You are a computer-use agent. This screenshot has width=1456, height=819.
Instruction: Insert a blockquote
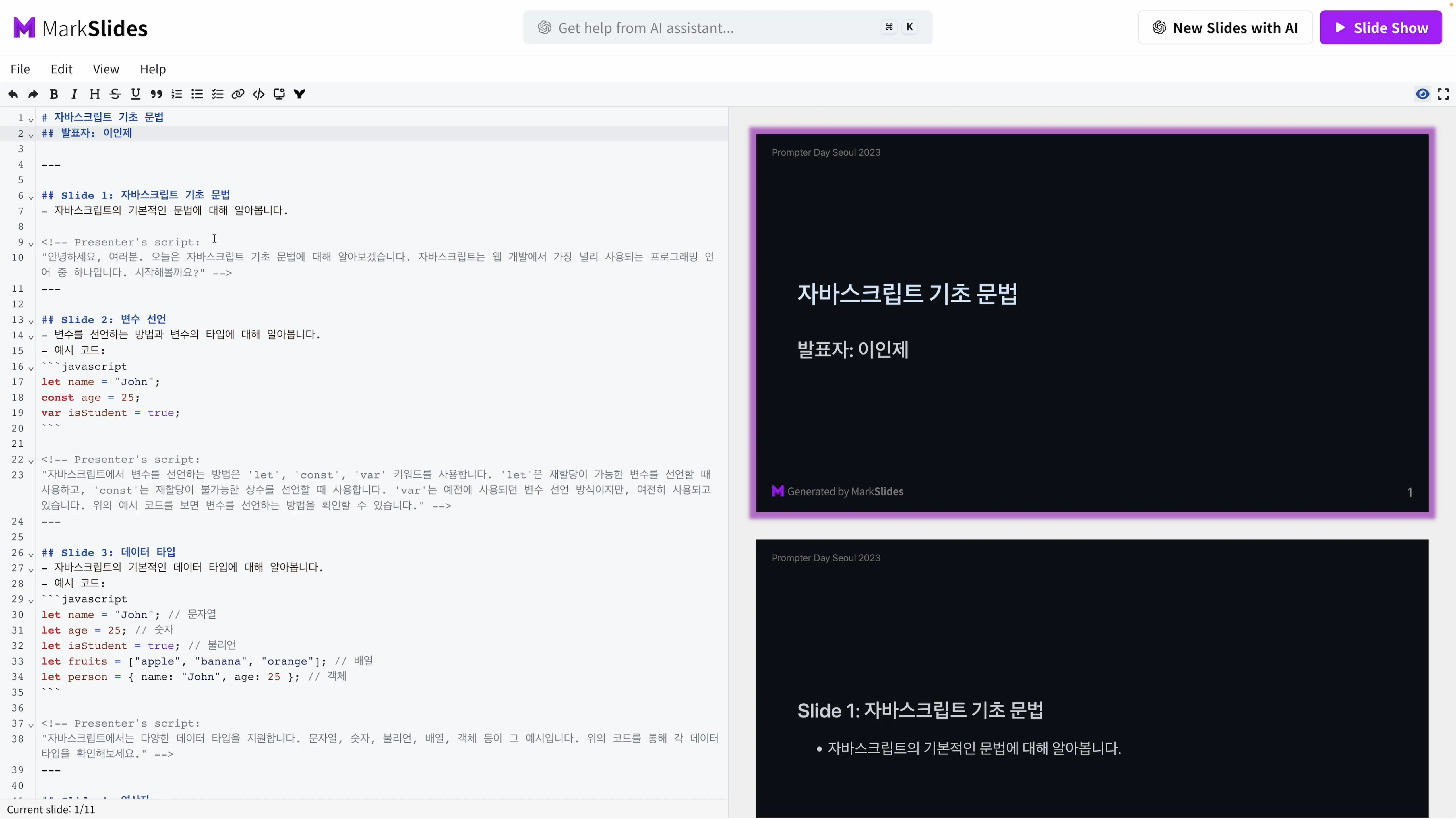[156, 94]
